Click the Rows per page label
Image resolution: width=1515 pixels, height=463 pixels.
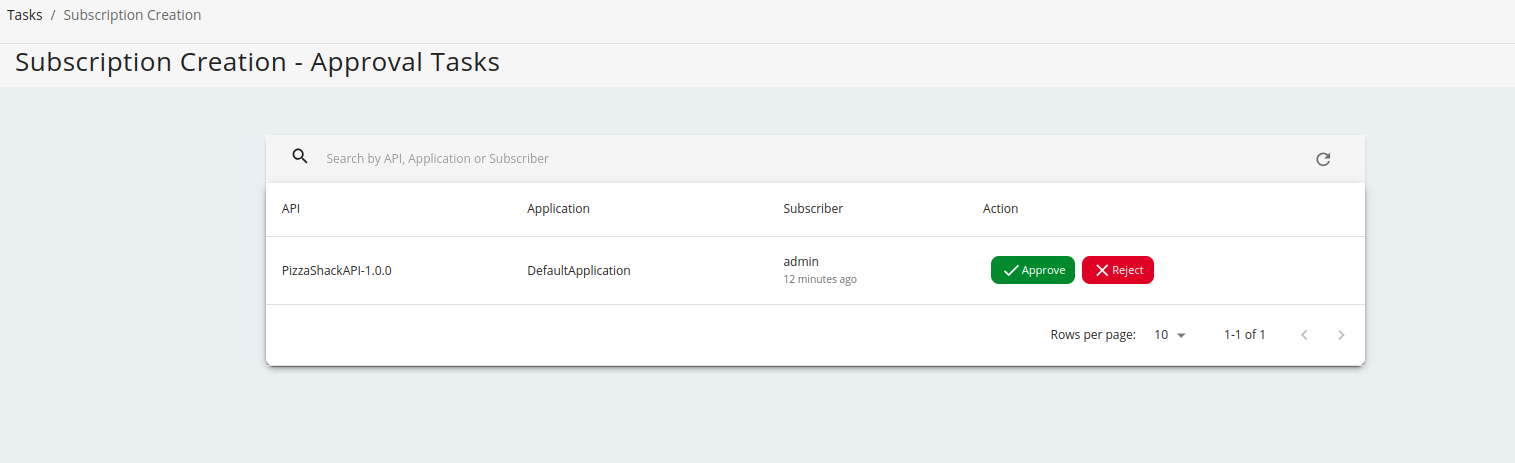pos(1093,335)
